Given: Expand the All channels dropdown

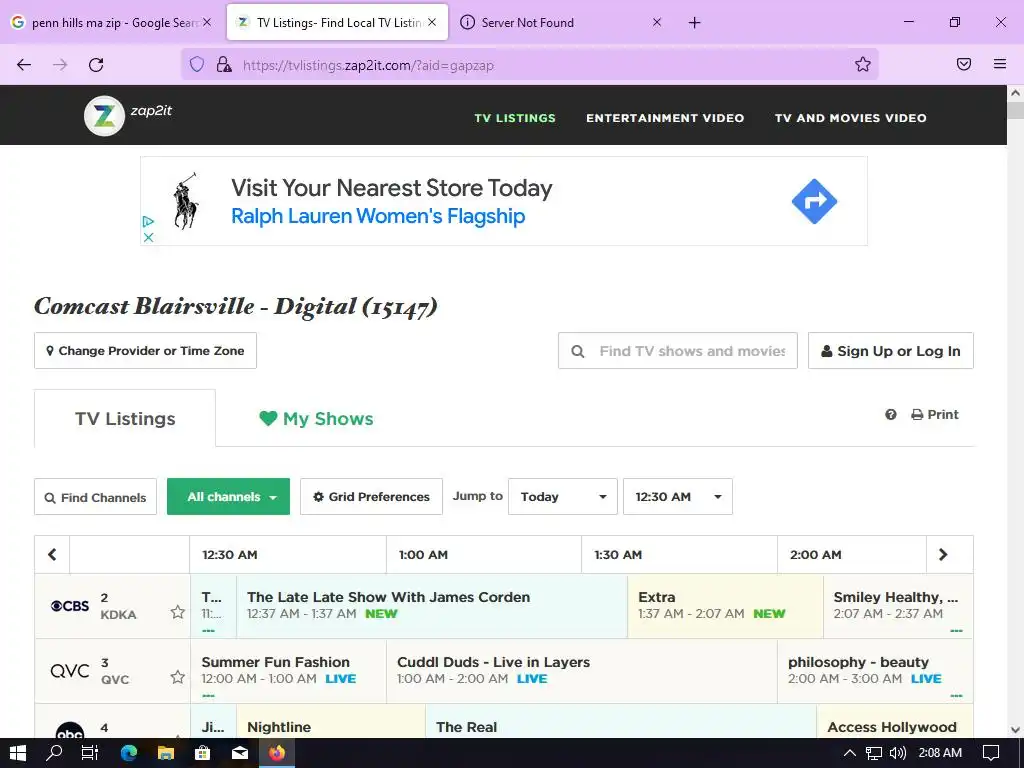Looking at the screenshot, I should click(229, 497).
